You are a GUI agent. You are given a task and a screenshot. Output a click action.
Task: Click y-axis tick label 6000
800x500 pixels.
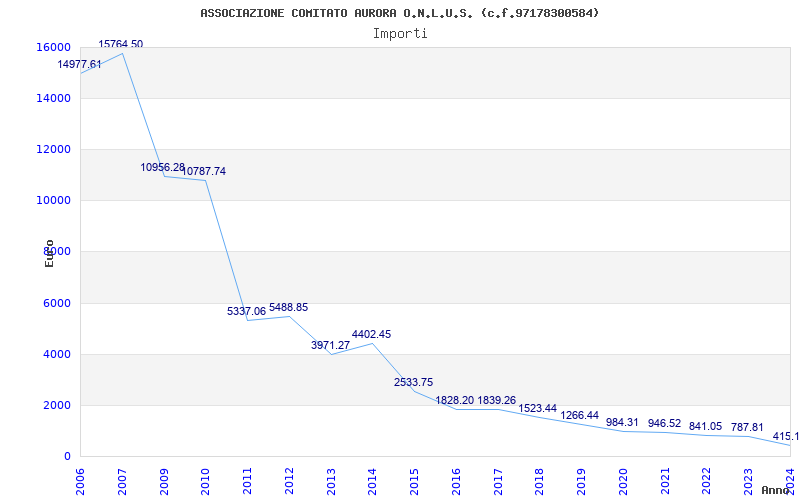click(57, 303)
